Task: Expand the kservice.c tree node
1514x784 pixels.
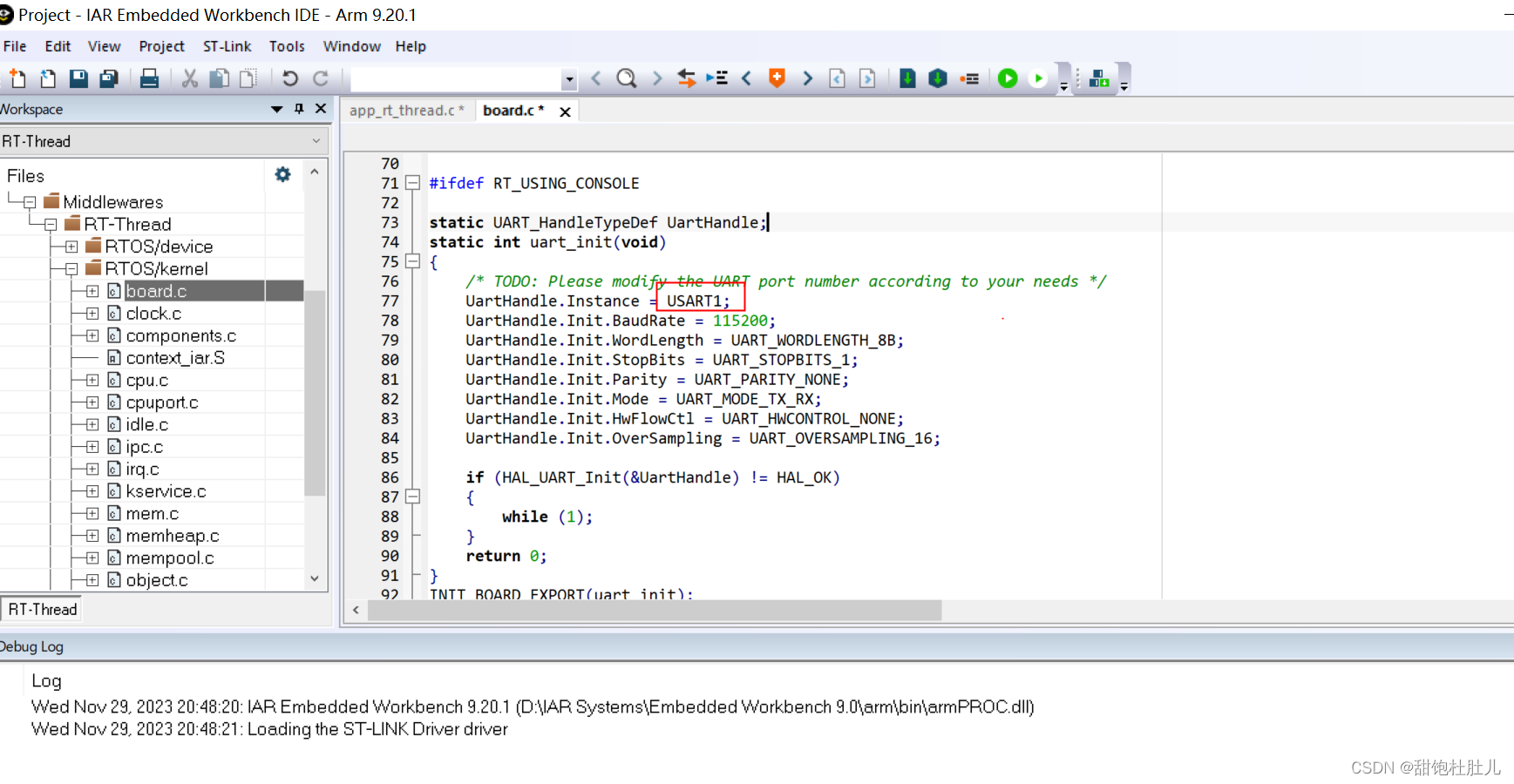Action: (92, 491)
